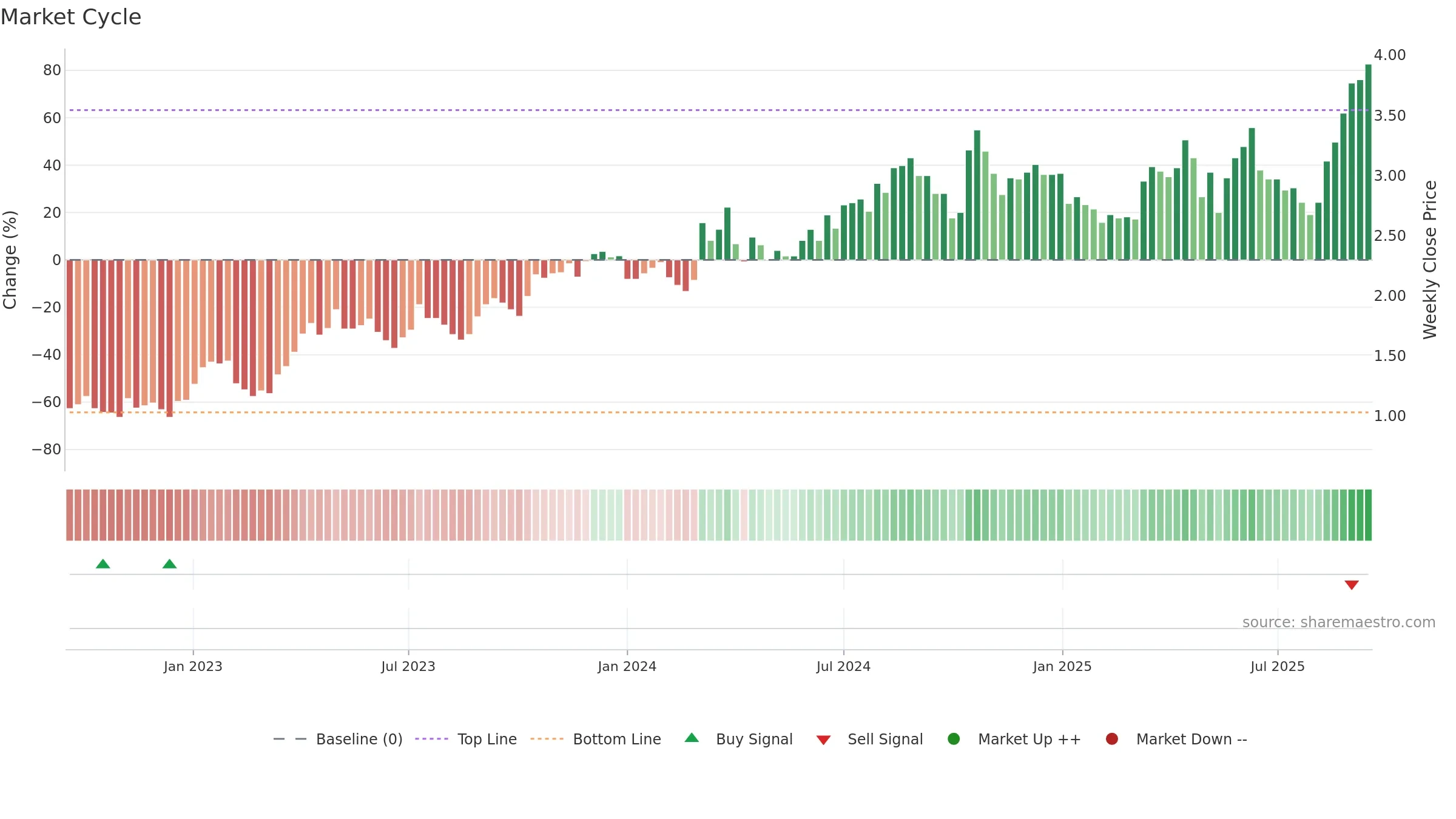1456x819 pixels.
Task: Click the 3.50 price axis value
Action: pos(1390,115)
